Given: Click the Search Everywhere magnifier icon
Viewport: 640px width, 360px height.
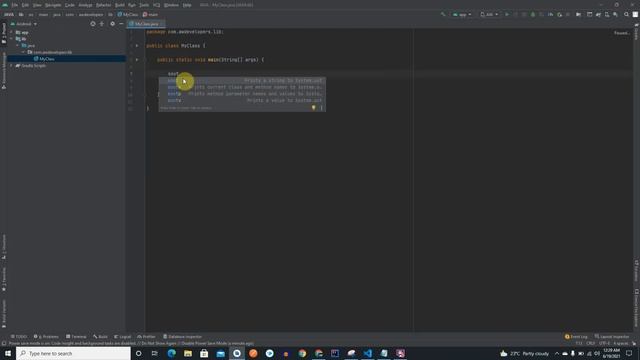Looking at the screenshot, I should coord(627,14).
